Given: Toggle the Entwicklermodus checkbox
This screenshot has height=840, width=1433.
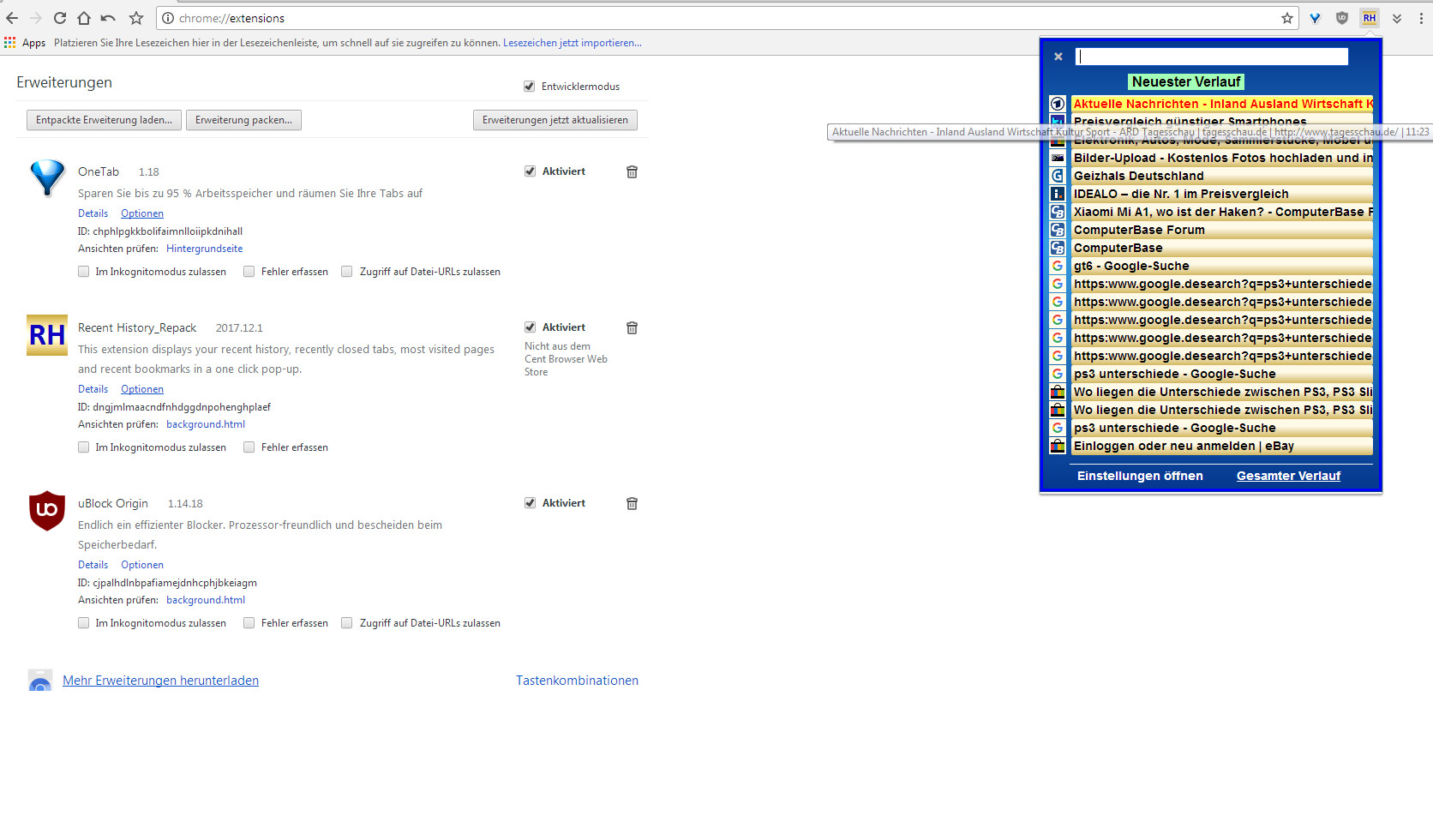Looking at the screenshot, I should (x=529, y=86).
